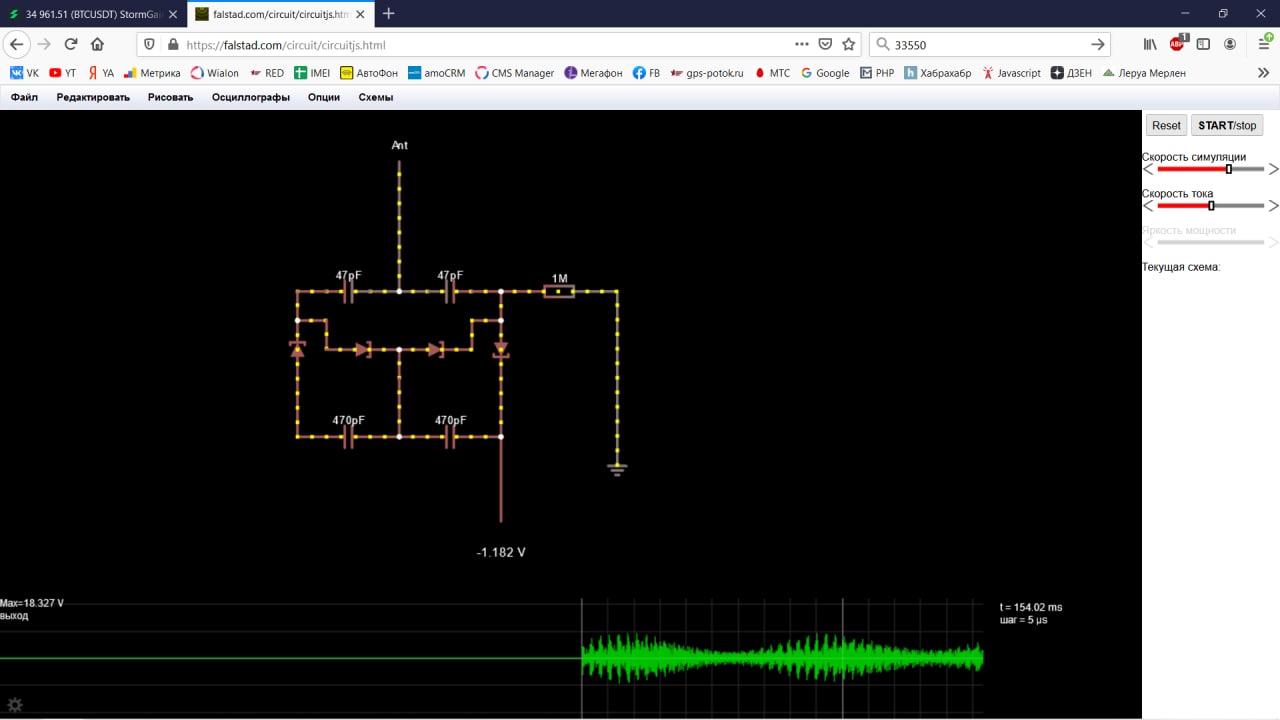Decrease current speed with left arrow

(1148, 206)
